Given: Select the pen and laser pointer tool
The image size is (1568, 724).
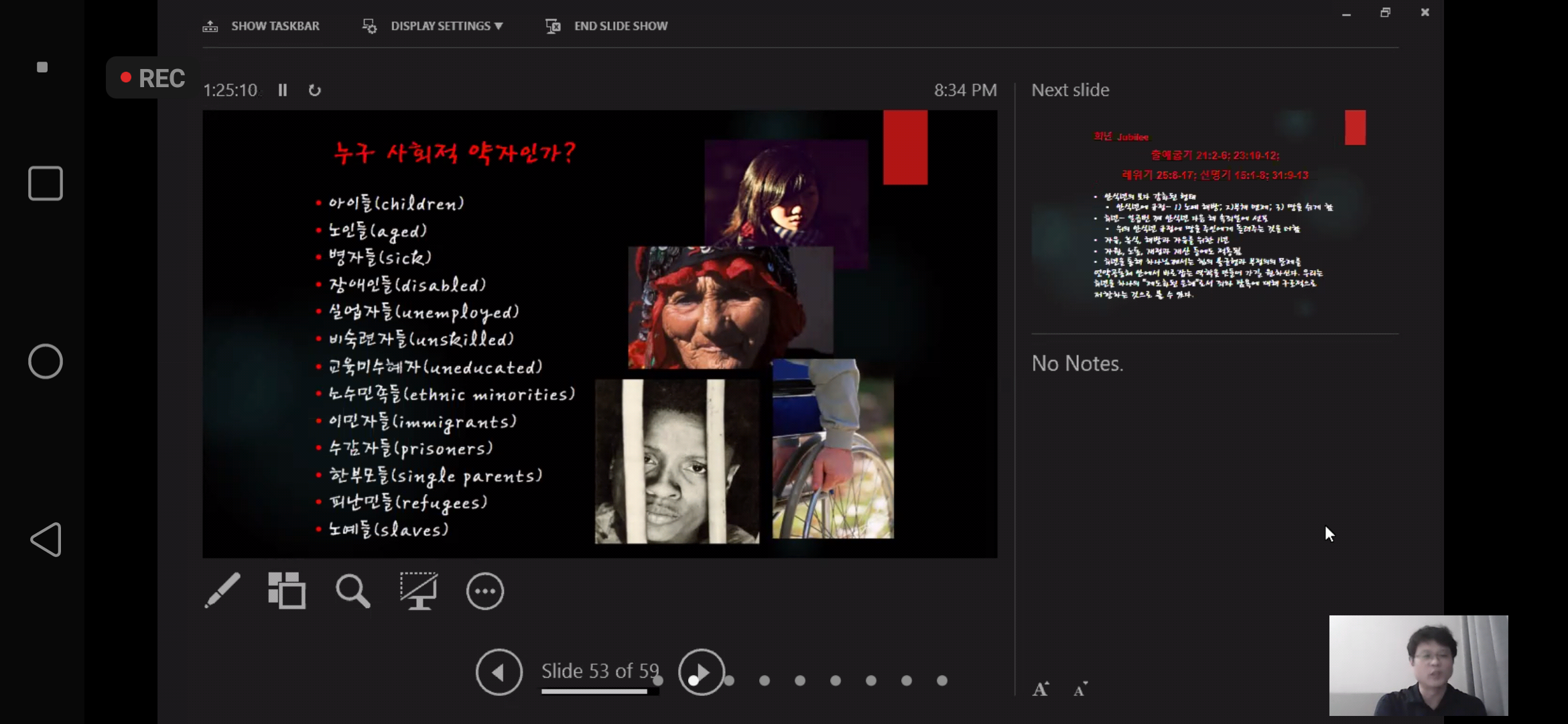Looking at the screenshot, I should (x=222, y=591).
